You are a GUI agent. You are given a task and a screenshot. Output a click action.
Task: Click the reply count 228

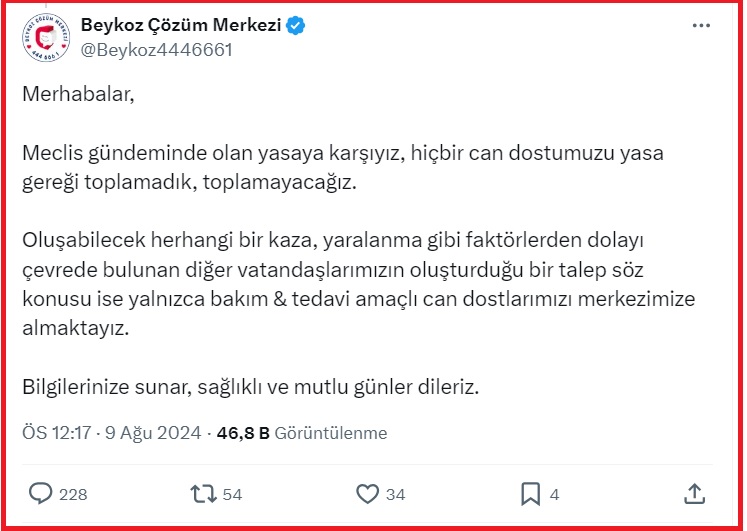click(x=74, y=494)
